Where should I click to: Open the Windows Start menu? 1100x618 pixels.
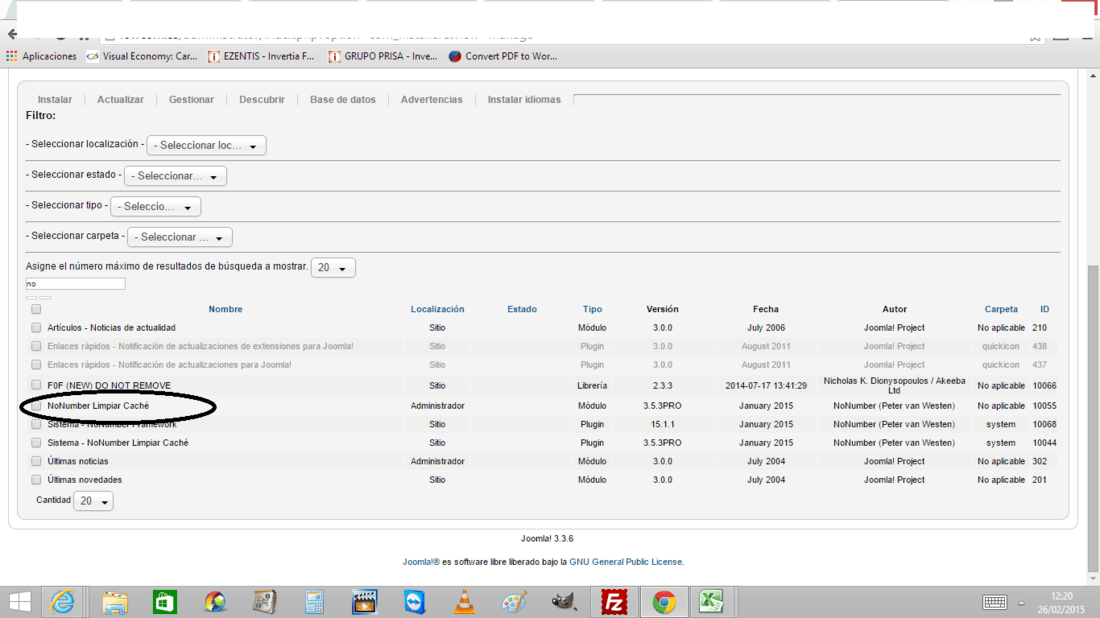click(x=20, y=602)
